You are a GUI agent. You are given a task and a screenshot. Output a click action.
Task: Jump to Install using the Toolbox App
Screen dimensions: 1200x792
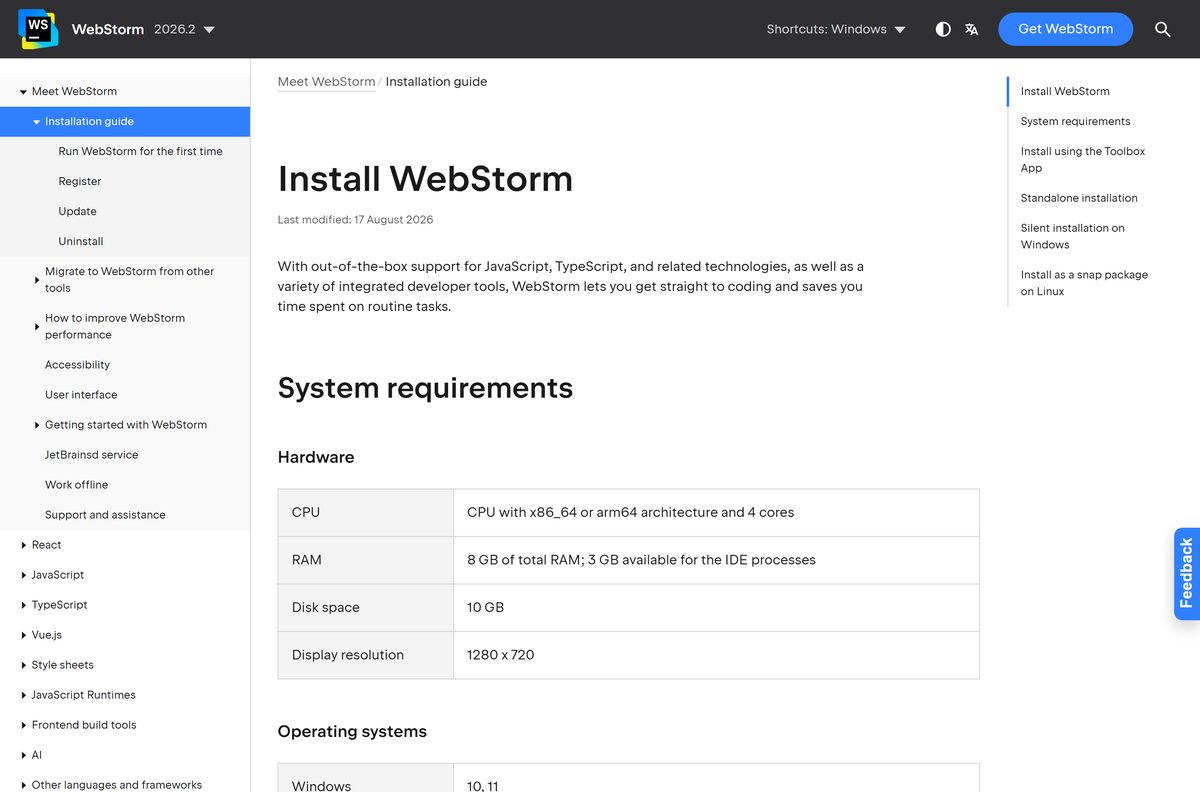1083,159
